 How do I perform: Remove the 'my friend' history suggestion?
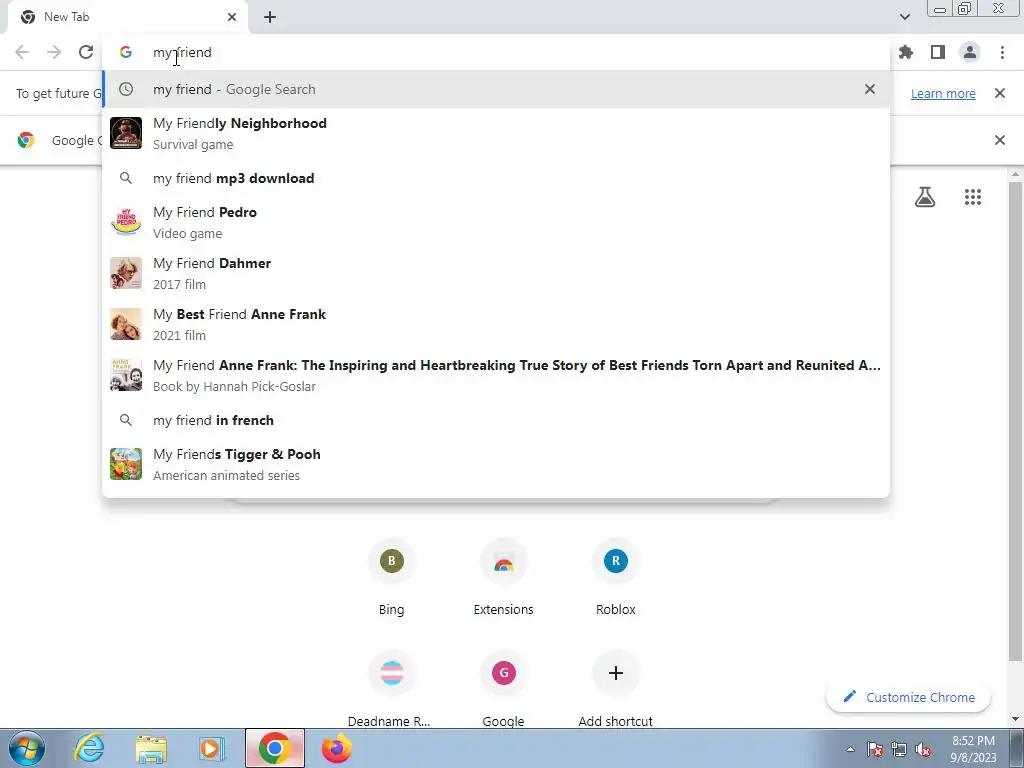pyautogui.click(x=869, y=89)
